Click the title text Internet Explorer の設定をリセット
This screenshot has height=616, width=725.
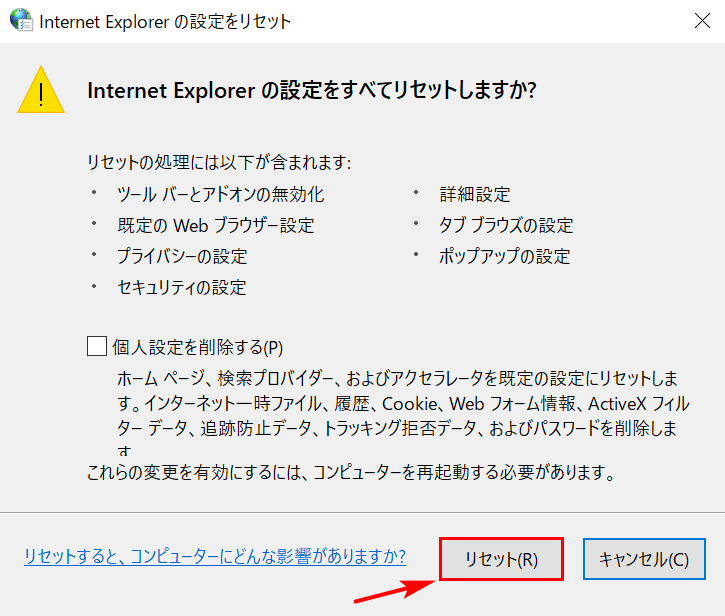tap(165, 22)
